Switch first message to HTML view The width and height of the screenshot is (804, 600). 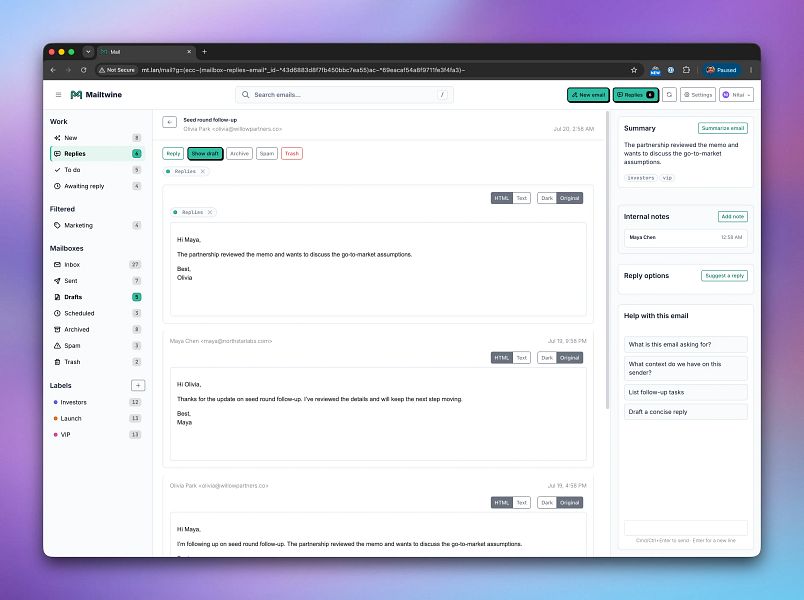pos(501,198)
